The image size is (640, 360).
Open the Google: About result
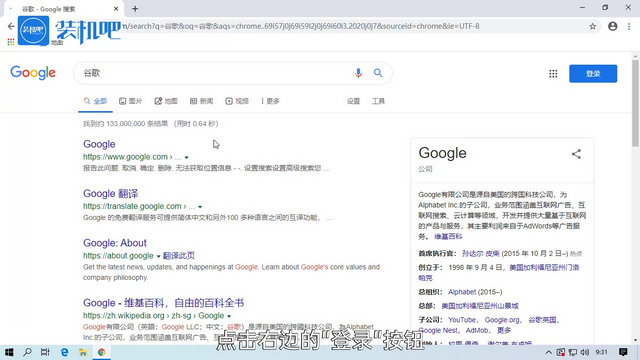point(115,243)
